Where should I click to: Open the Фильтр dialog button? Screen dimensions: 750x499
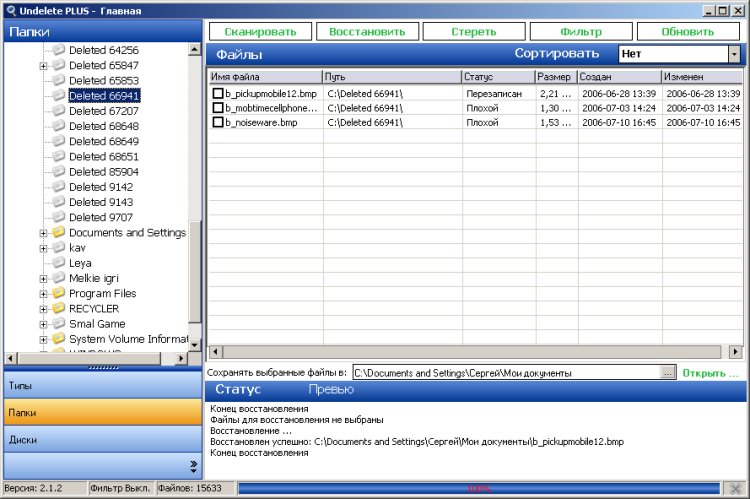(581, 32)
